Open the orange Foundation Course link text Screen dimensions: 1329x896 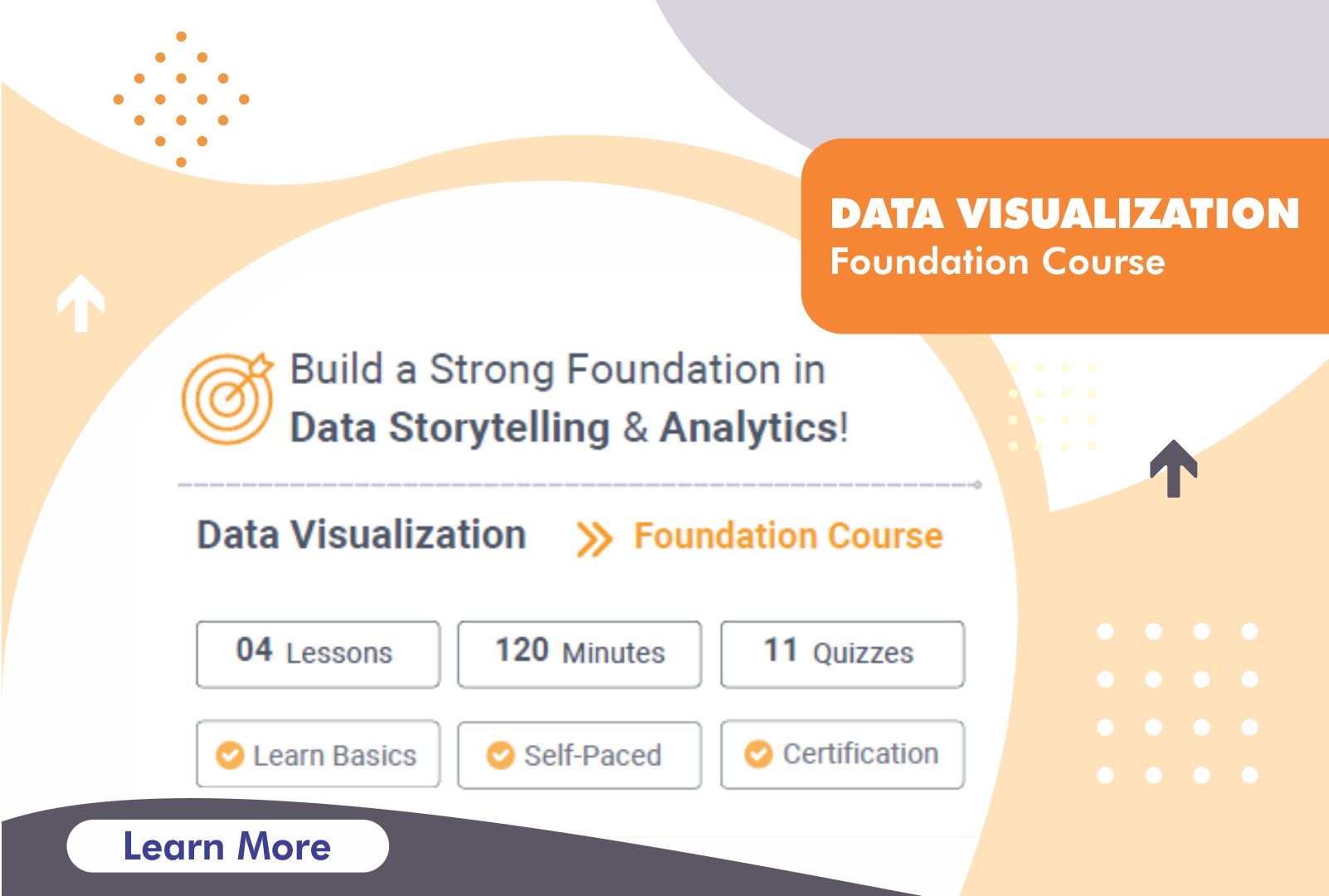(788, 536)
